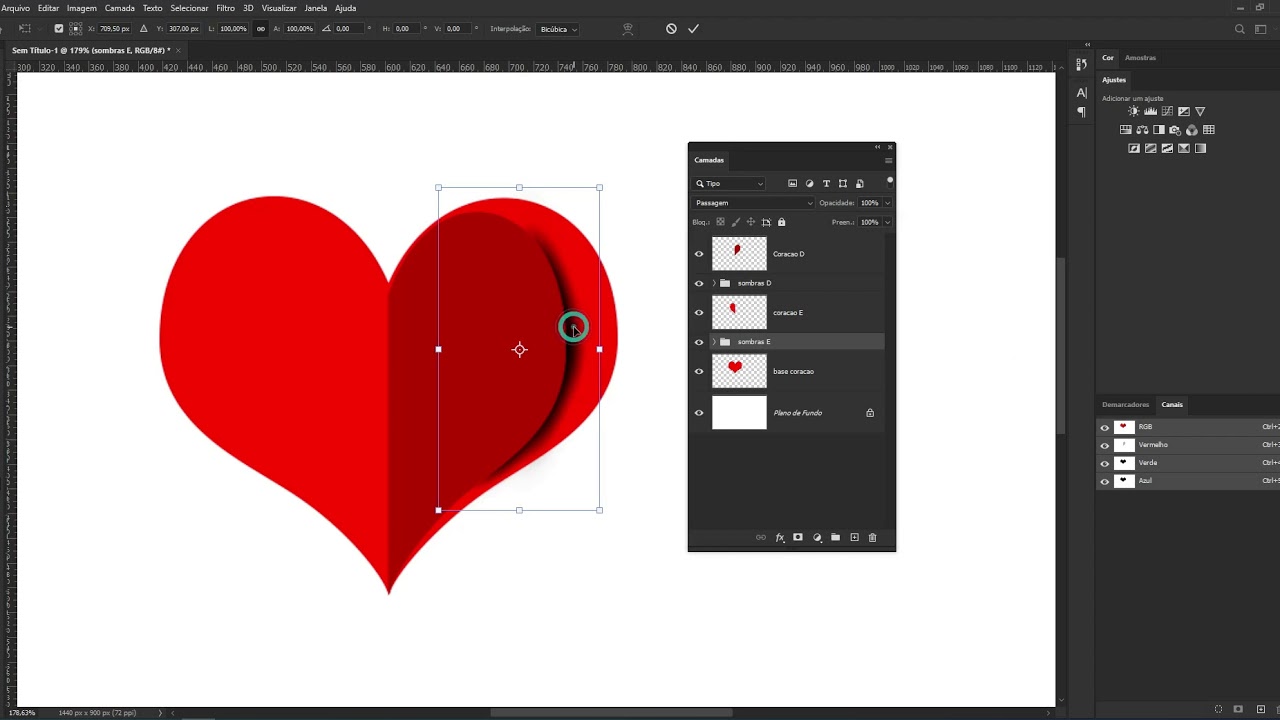Add an Exposure adjustment
The image size is (1280, 720).
tap(1184, 111)
